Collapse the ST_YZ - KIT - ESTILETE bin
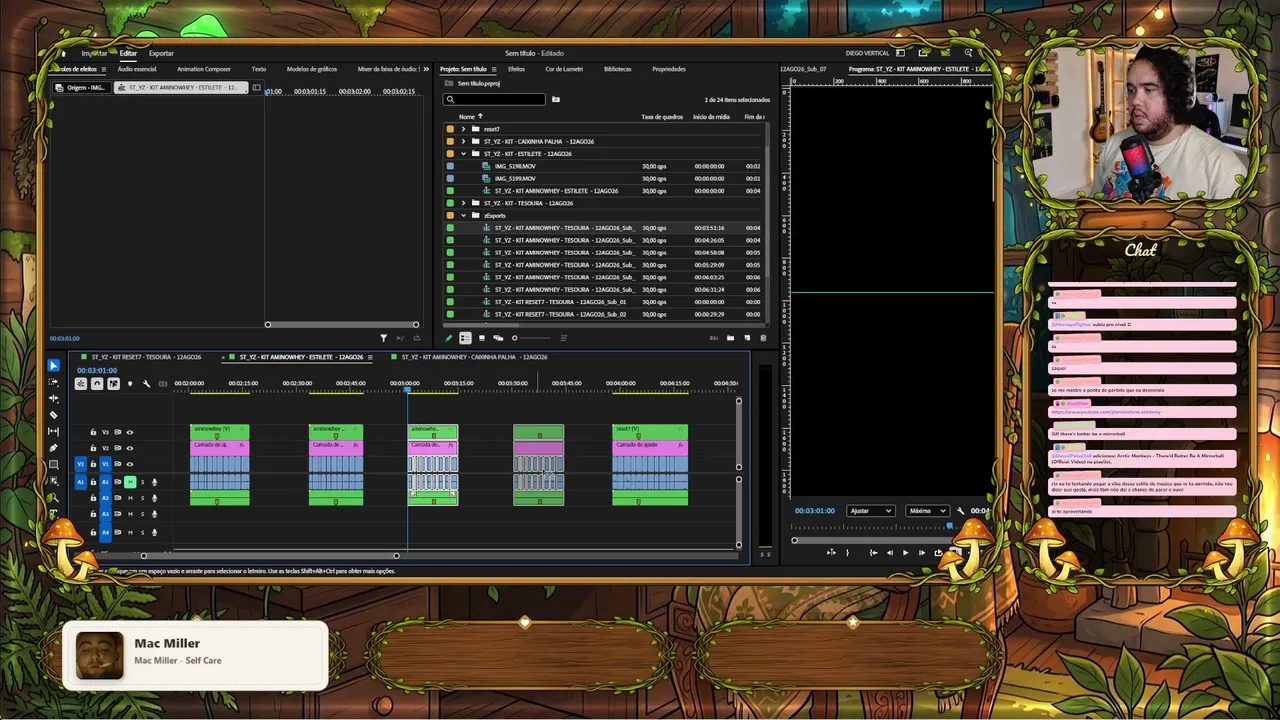Screen dimensions: 1280x720 click(x=463, y=154)
